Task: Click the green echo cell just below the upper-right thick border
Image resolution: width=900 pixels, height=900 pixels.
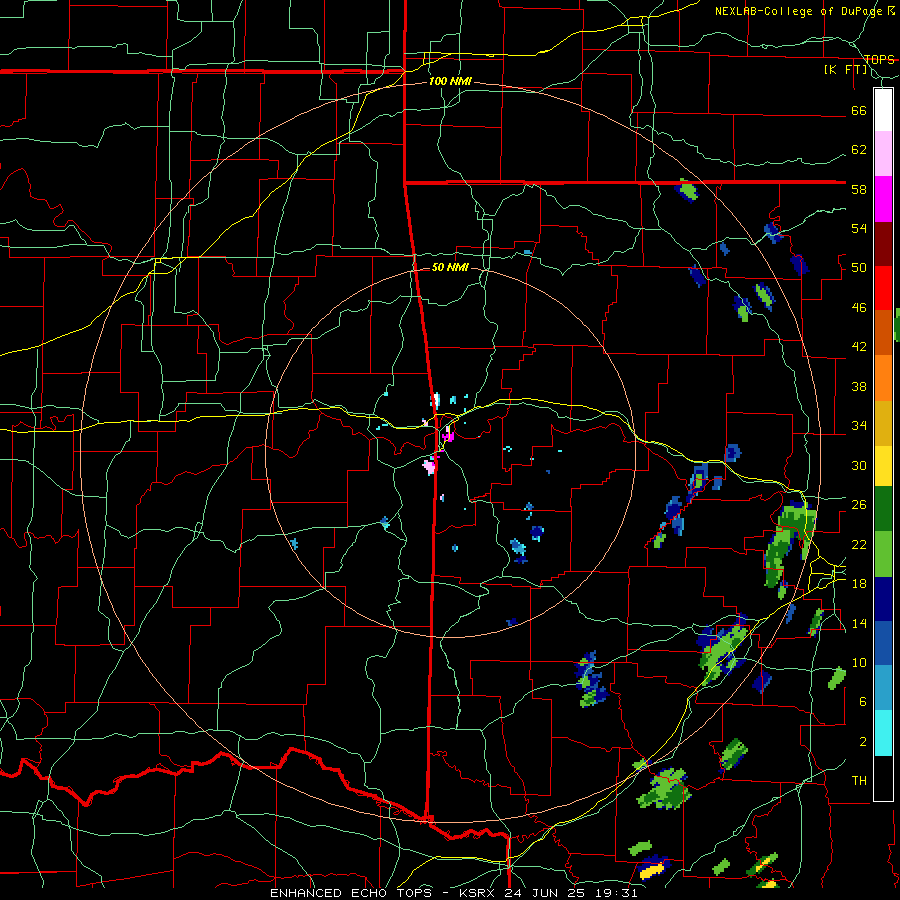Action: (687, 191)
